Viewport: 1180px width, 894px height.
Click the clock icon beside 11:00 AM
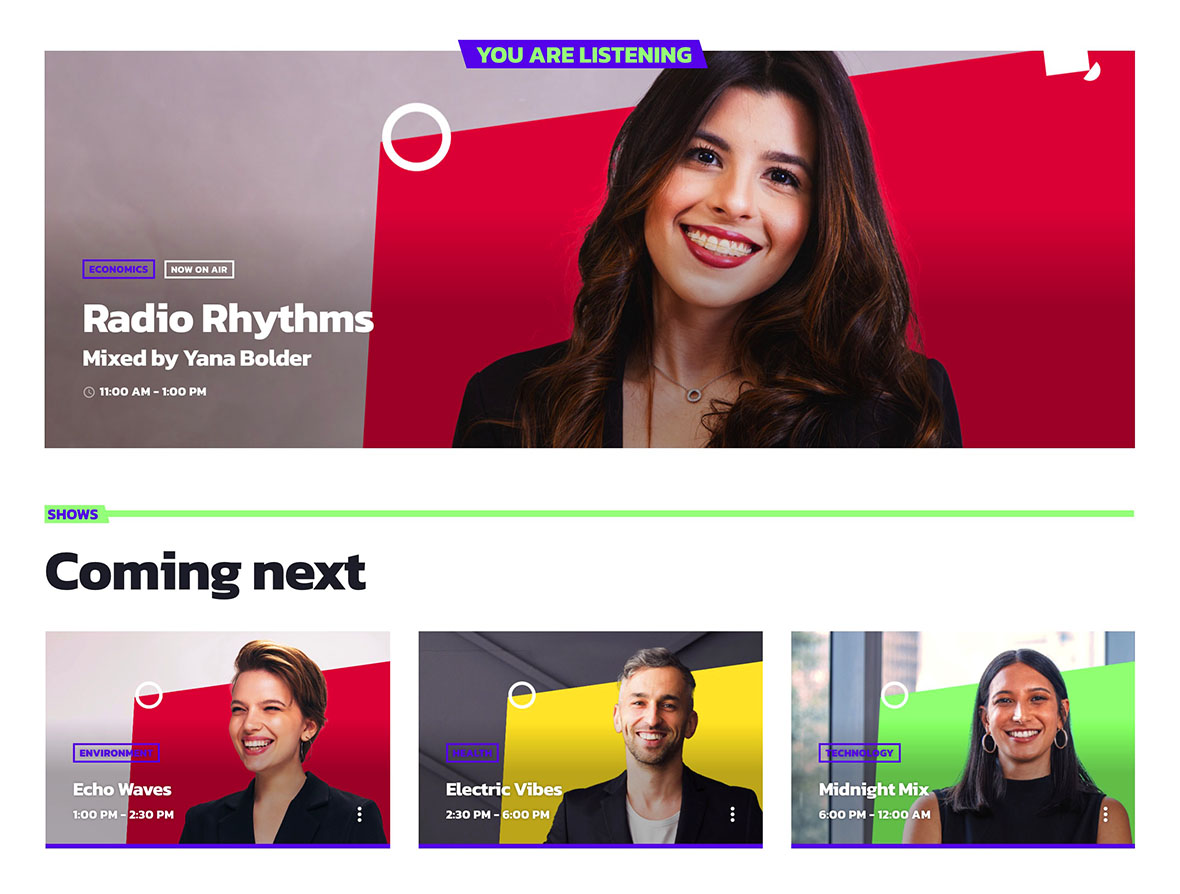pos(89,392)
